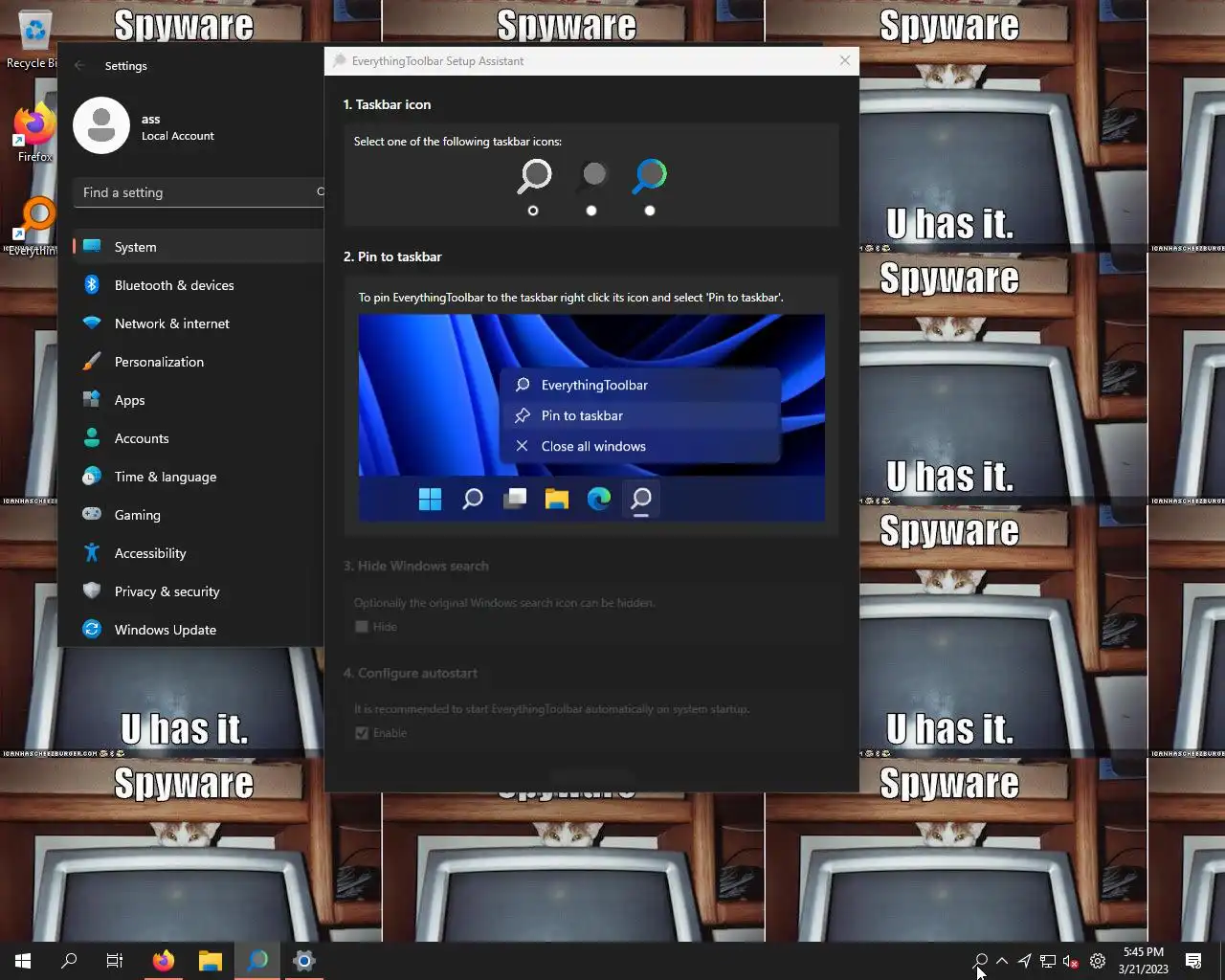Click the pin-to-taskbar tutorial image

(x=591, y=418)
